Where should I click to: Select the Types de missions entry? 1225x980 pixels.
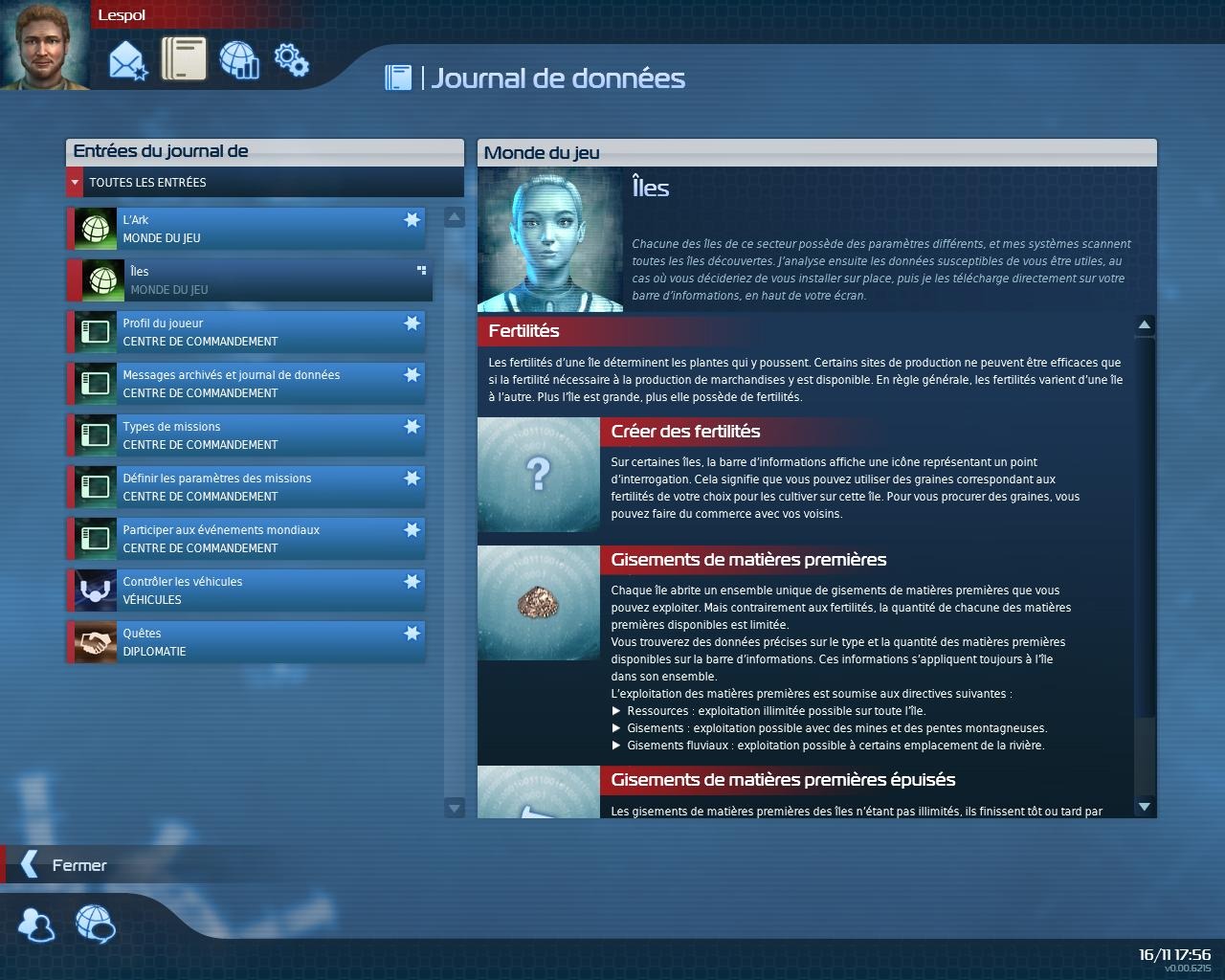[249, 435]
